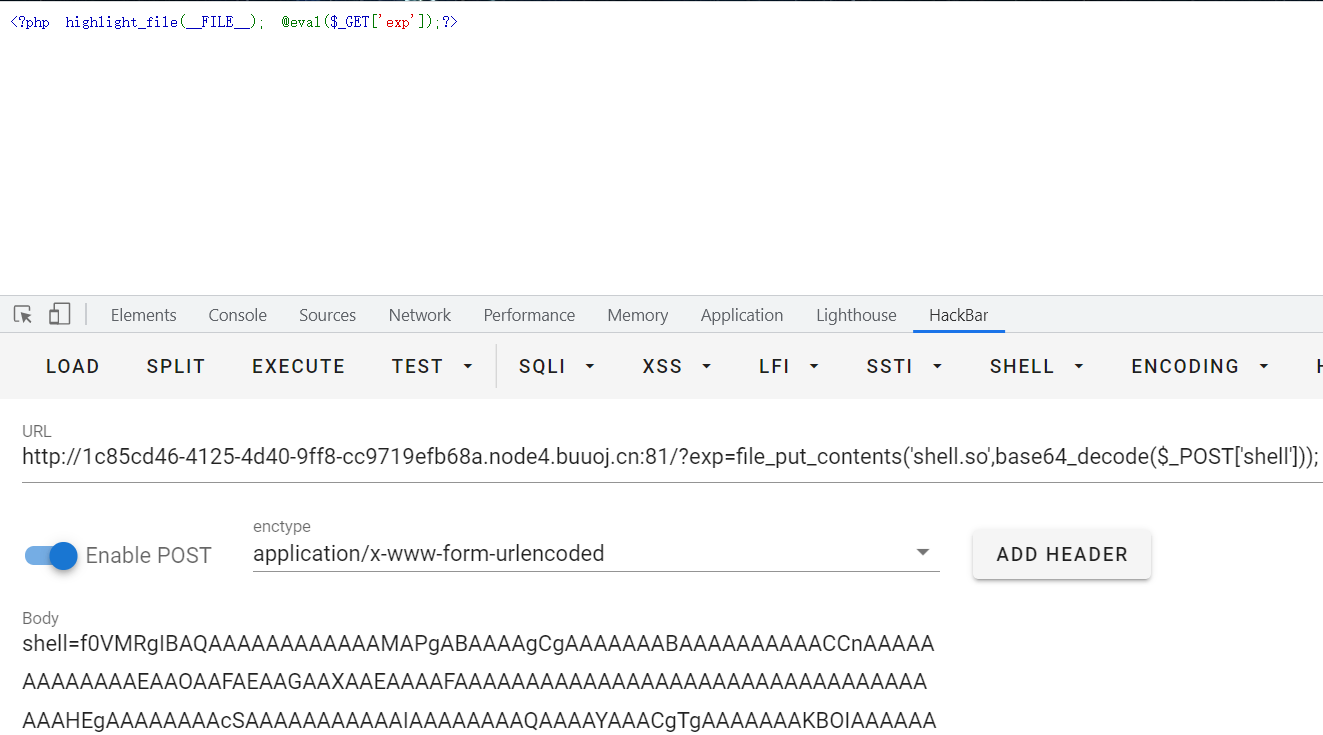The height and width of the screenshot is (735, 1323).
Task: Select the HackBar tab
Action: click(x=959, y=315)
